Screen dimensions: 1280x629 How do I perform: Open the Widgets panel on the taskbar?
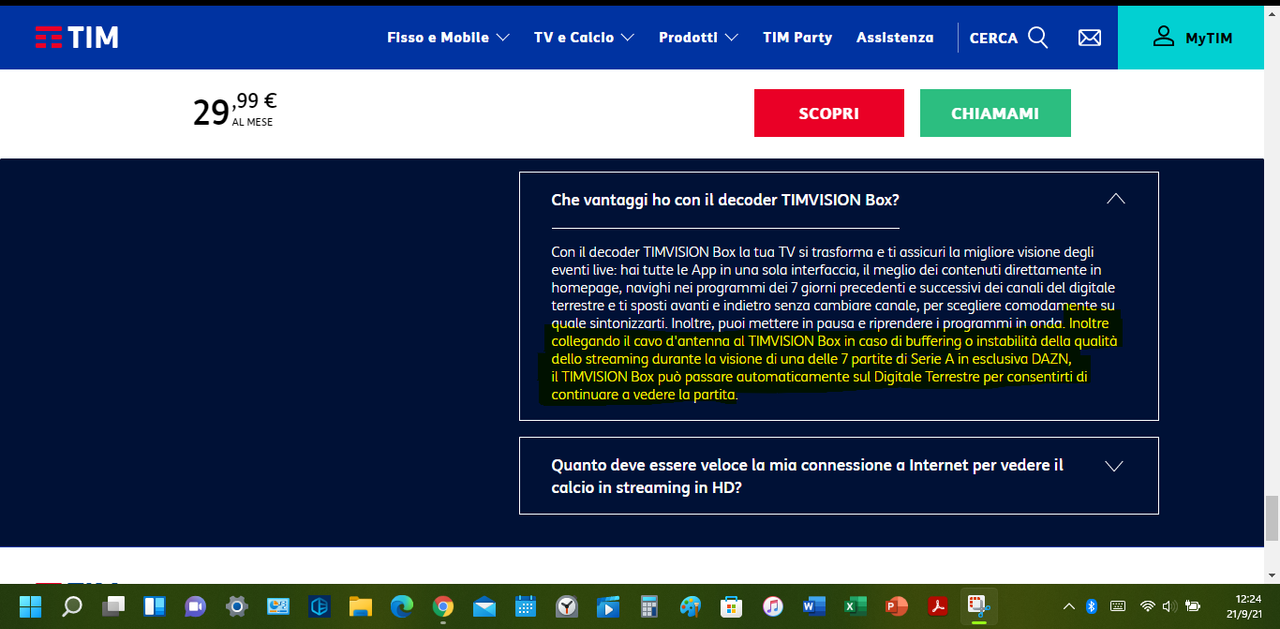pos(154,606)
